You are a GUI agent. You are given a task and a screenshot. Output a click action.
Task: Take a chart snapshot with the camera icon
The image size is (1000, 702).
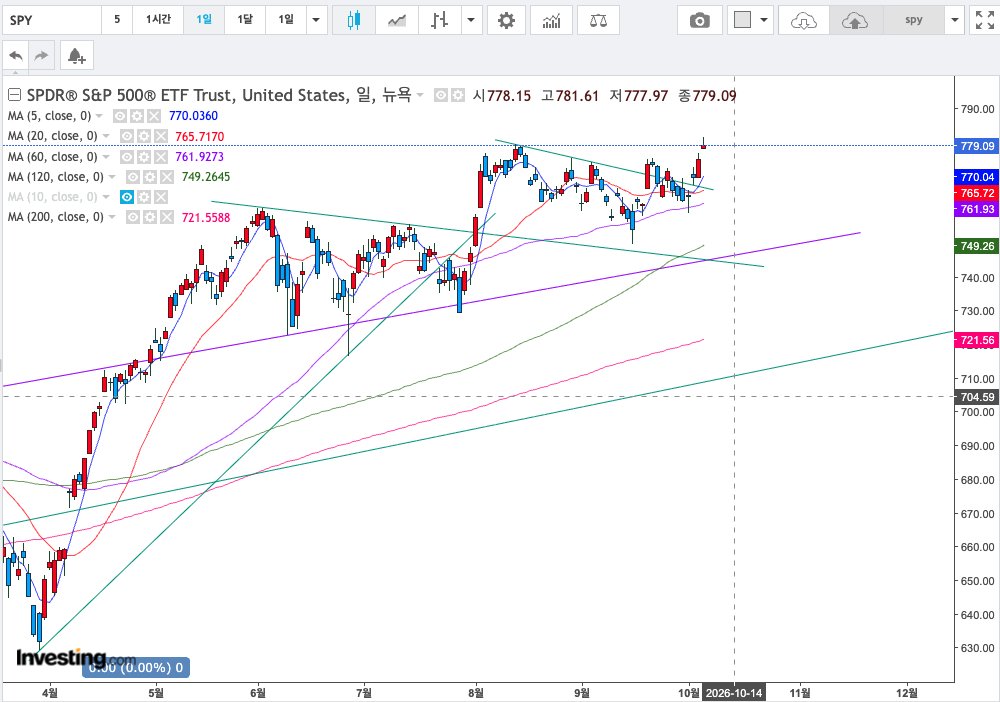700,20
